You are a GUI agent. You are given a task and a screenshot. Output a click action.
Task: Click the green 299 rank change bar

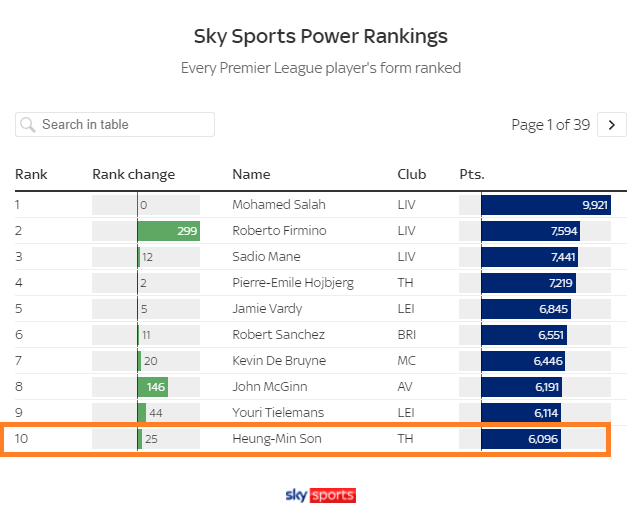[169, 231]
